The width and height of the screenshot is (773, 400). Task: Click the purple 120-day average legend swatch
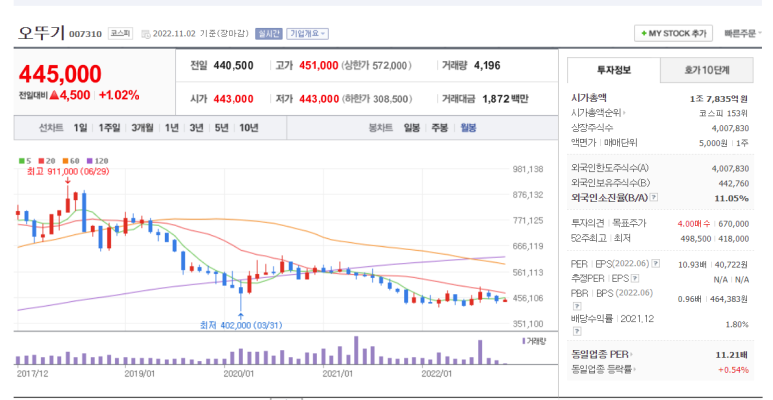pos(89,161)
